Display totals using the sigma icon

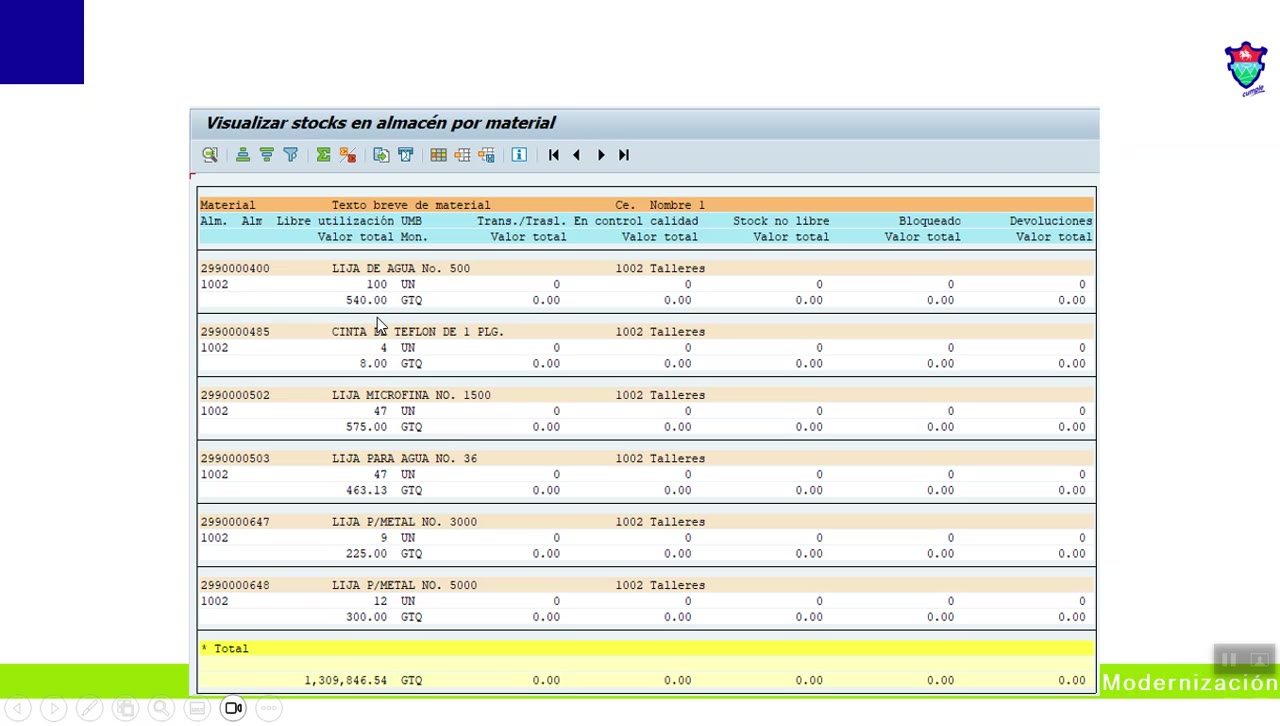(323, 154)
